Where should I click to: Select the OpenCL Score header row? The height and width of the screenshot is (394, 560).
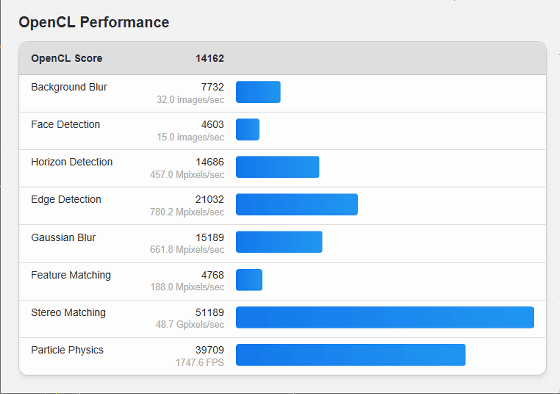tap(282, 58)
